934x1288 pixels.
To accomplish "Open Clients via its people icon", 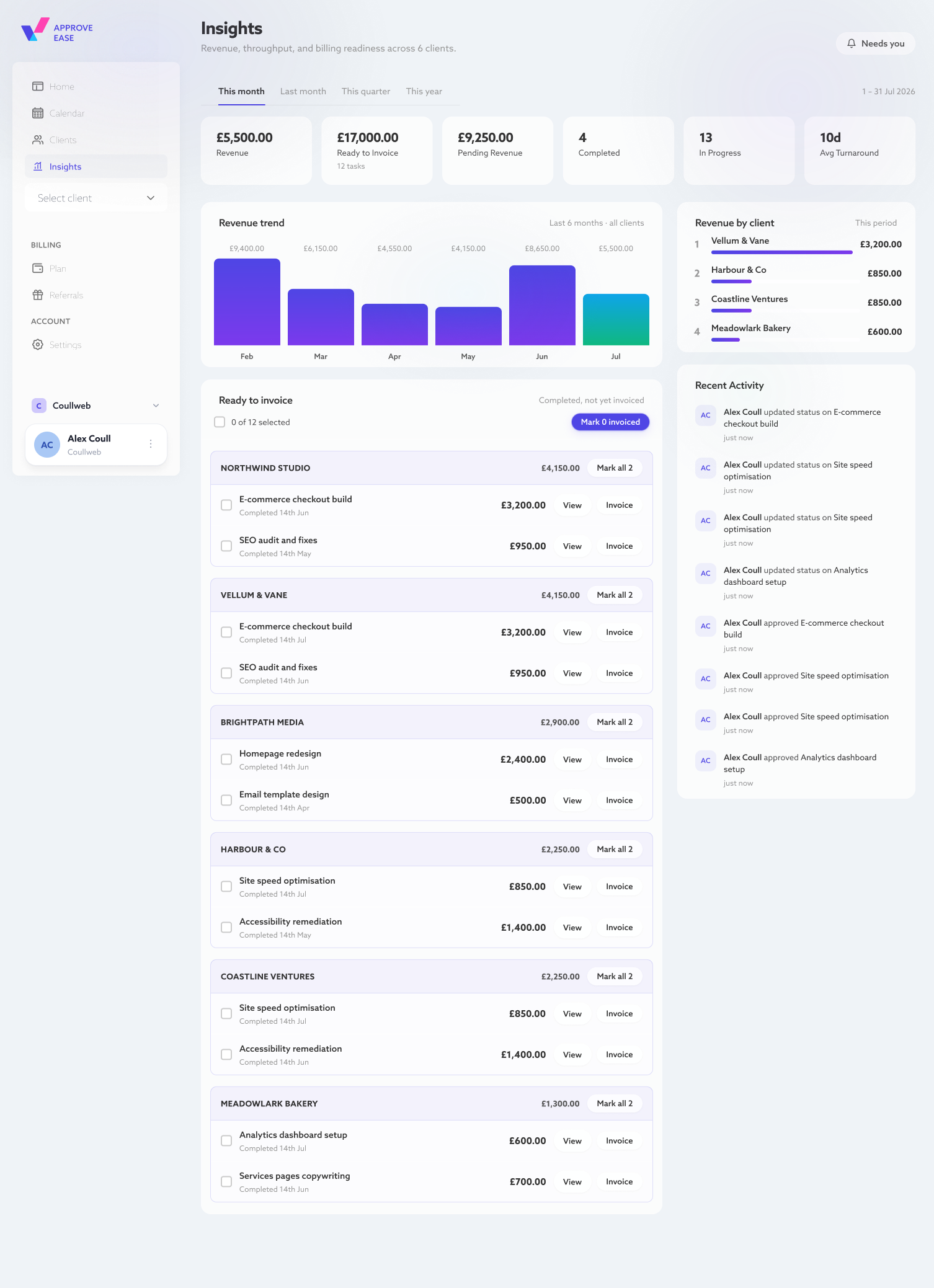I will [x=38, y=140].
